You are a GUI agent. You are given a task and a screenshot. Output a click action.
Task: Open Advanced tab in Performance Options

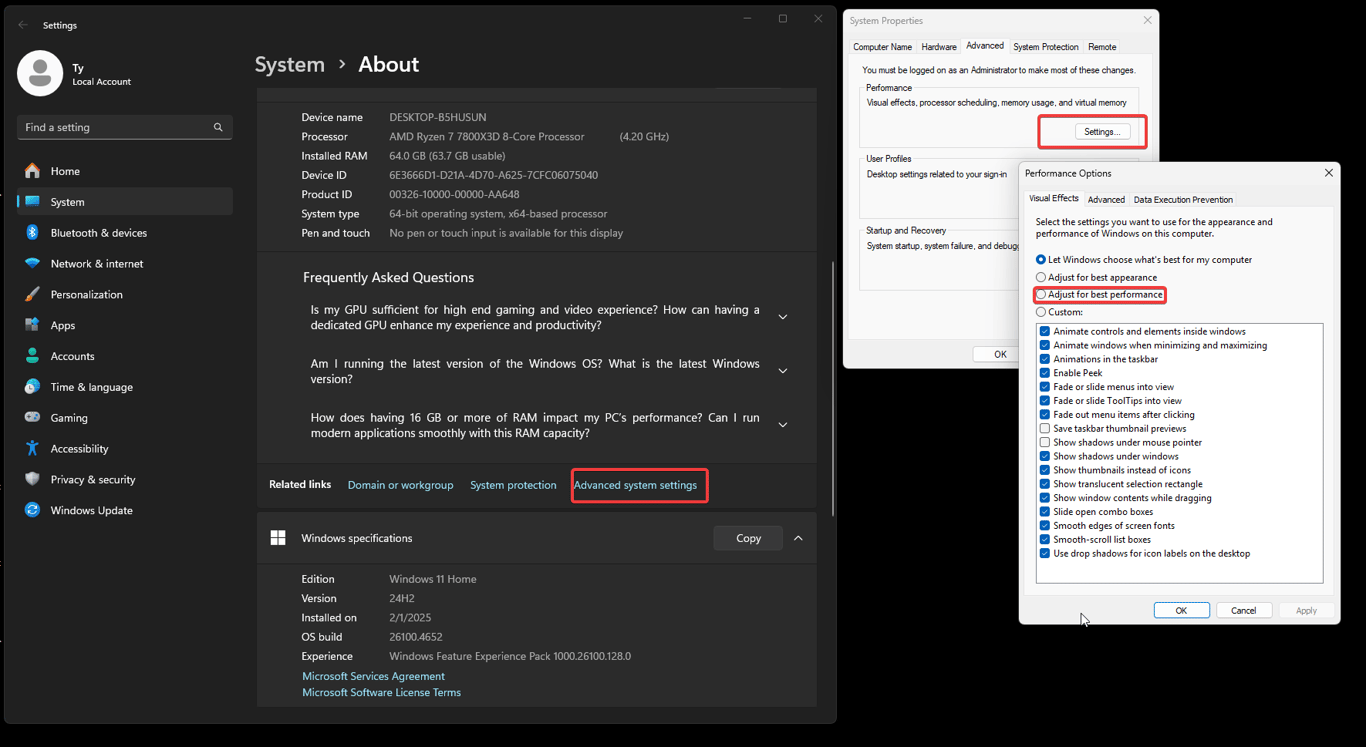point(1106,200)
